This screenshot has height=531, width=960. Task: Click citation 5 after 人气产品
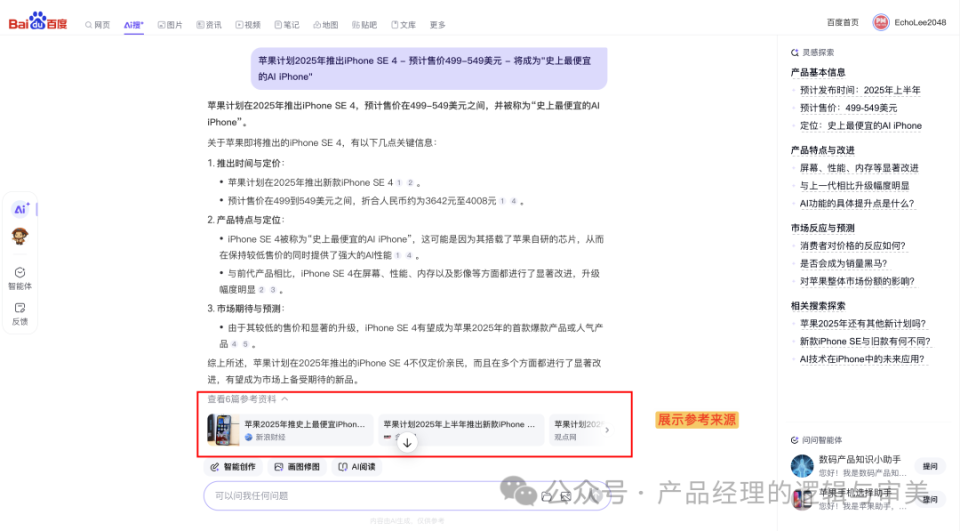245,345
